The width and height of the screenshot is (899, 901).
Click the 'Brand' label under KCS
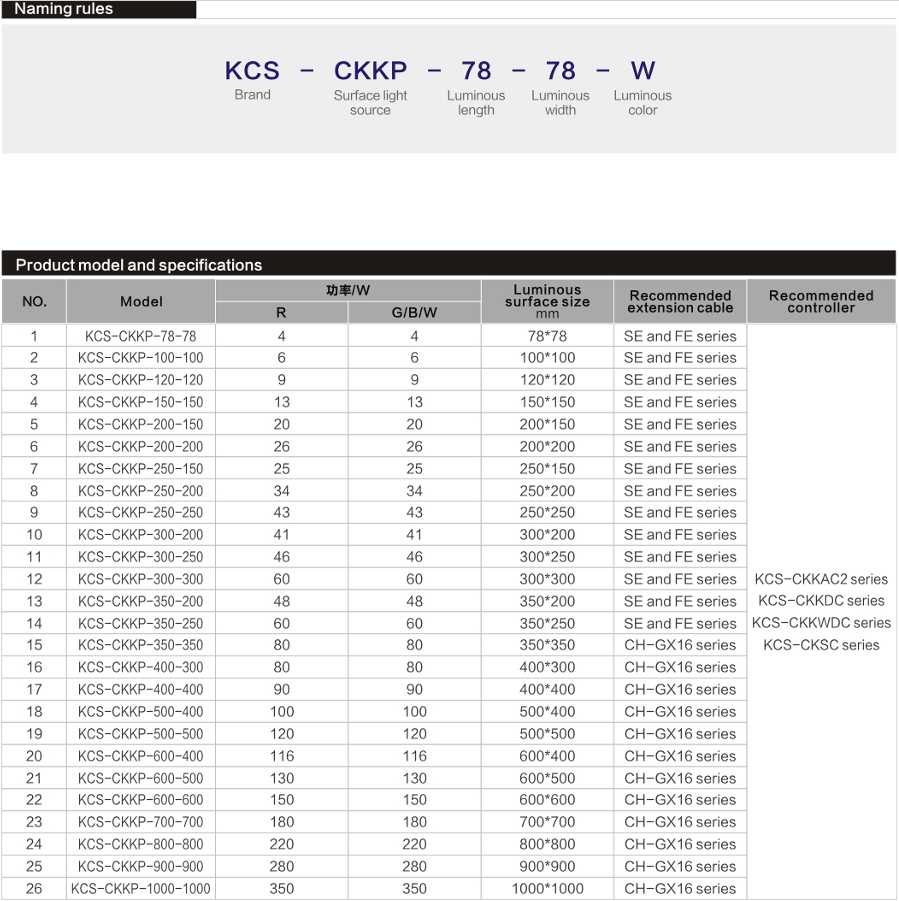coord(252,95)
